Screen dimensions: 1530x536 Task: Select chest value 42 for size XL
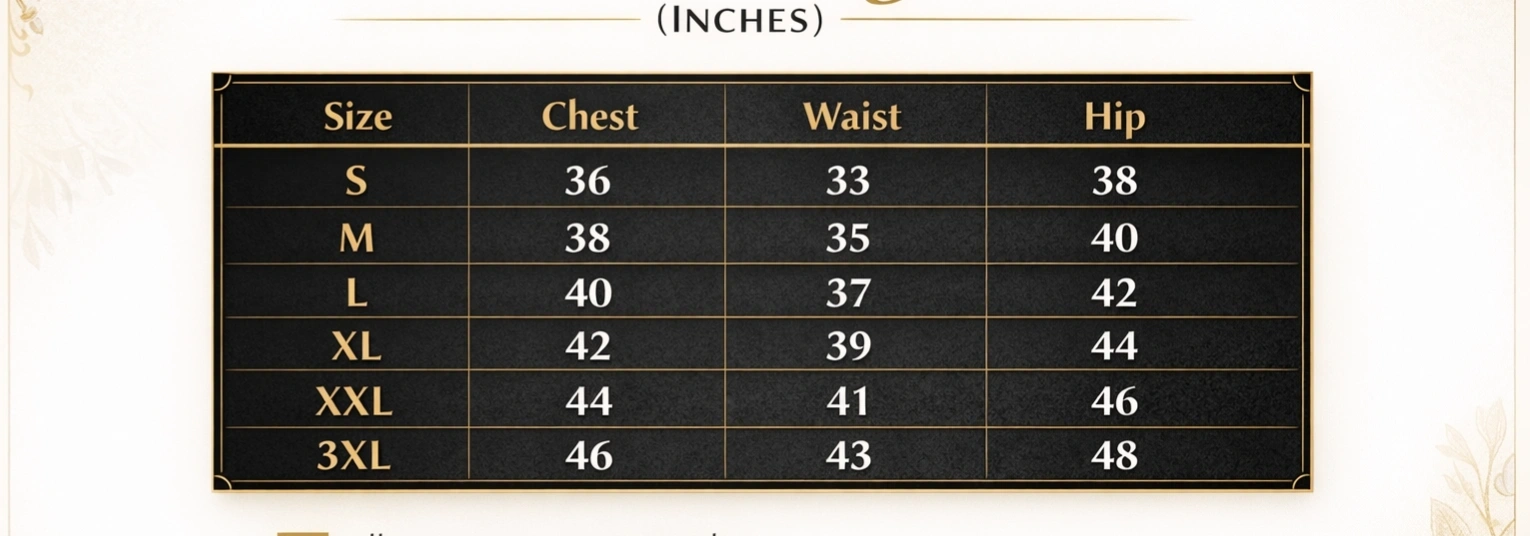click(587, 346)
